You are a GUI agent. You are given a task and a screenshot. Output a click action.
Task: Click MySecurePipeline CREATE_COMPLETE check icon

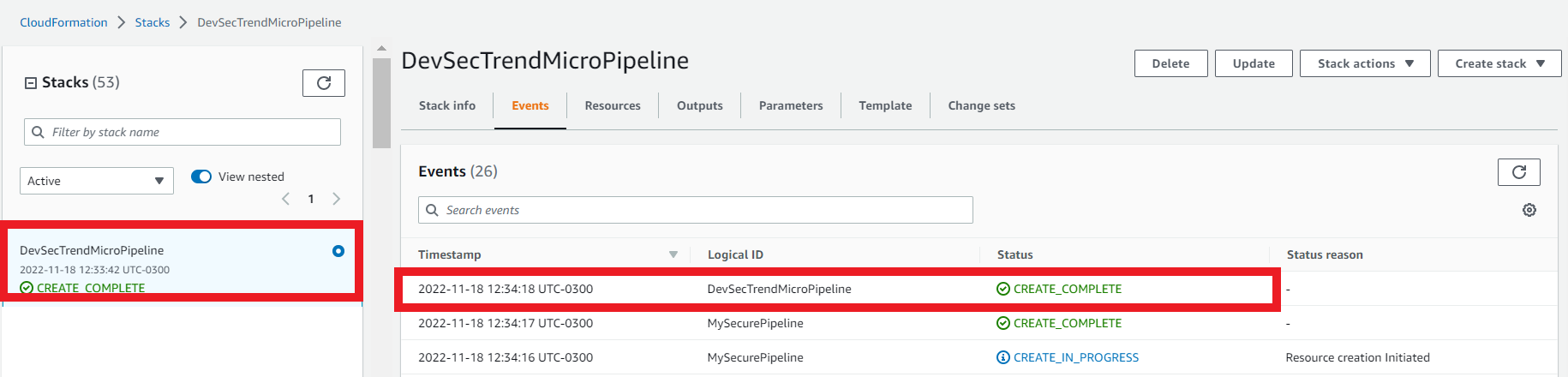pyautogui.click(x=1003, y=323)
